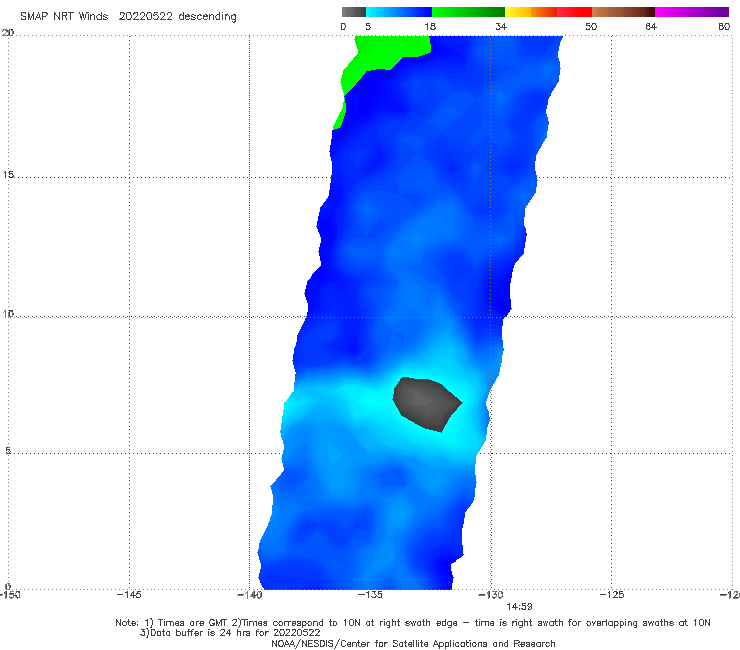Click the longitude label "-150"

pyautogui.click(x=9, y=595)
